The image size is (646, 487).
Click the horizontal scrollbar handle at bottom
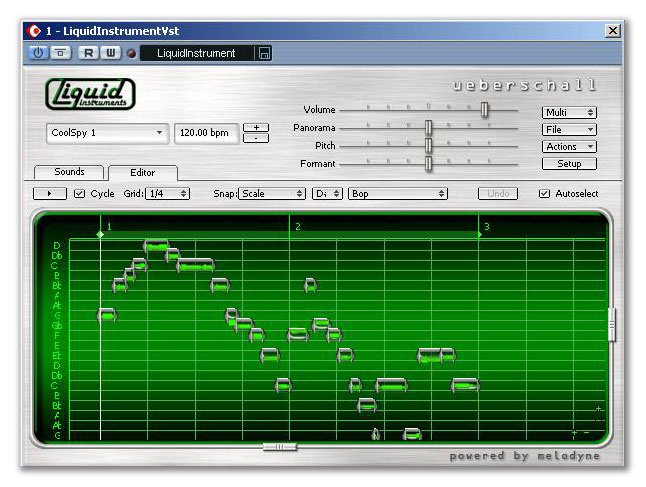tap(280, 447)
